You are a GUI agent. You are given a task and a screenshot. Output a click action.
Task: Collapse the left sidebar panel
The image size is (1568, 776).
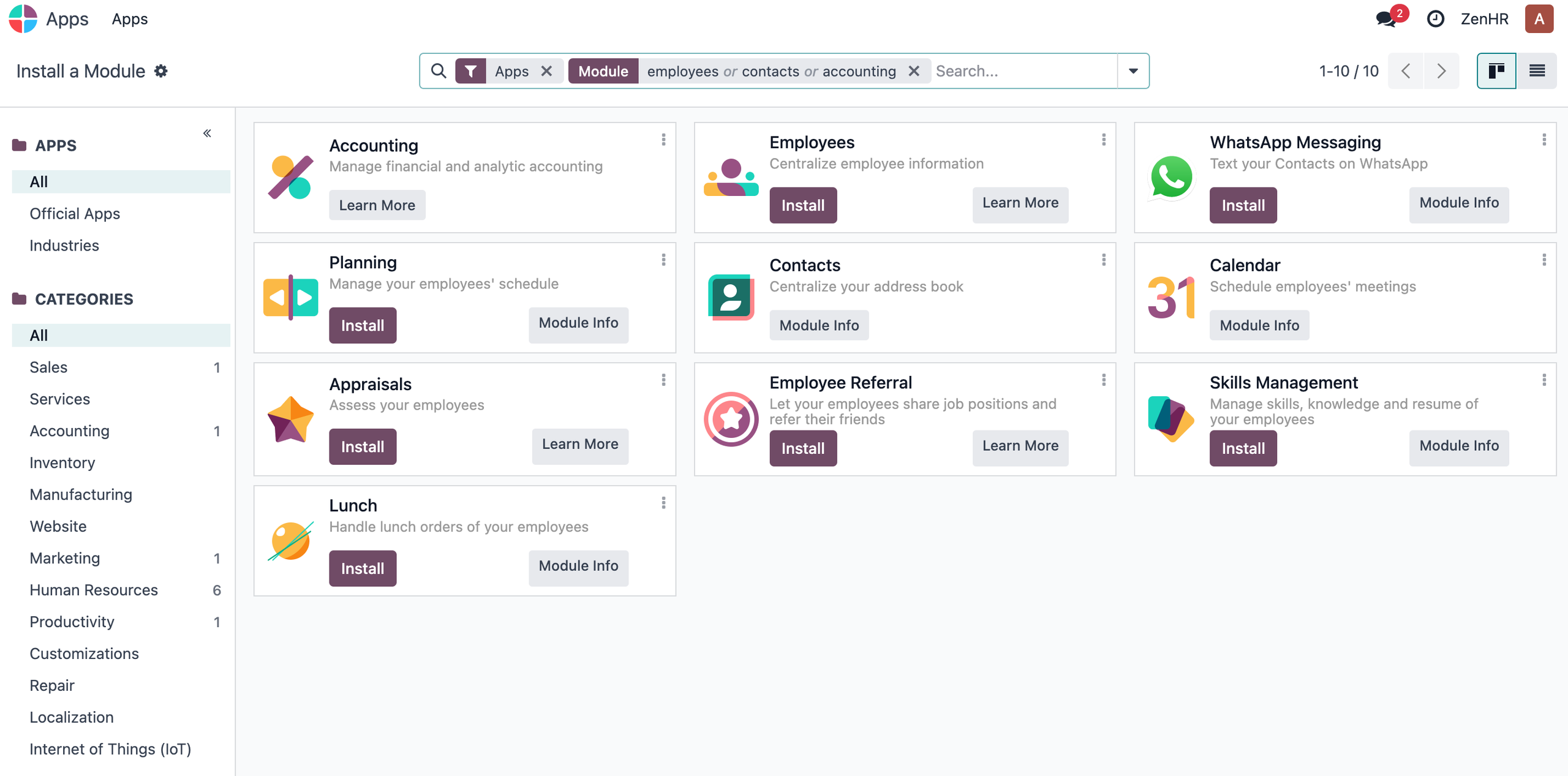pyautogui.click(x=207, y=133)
